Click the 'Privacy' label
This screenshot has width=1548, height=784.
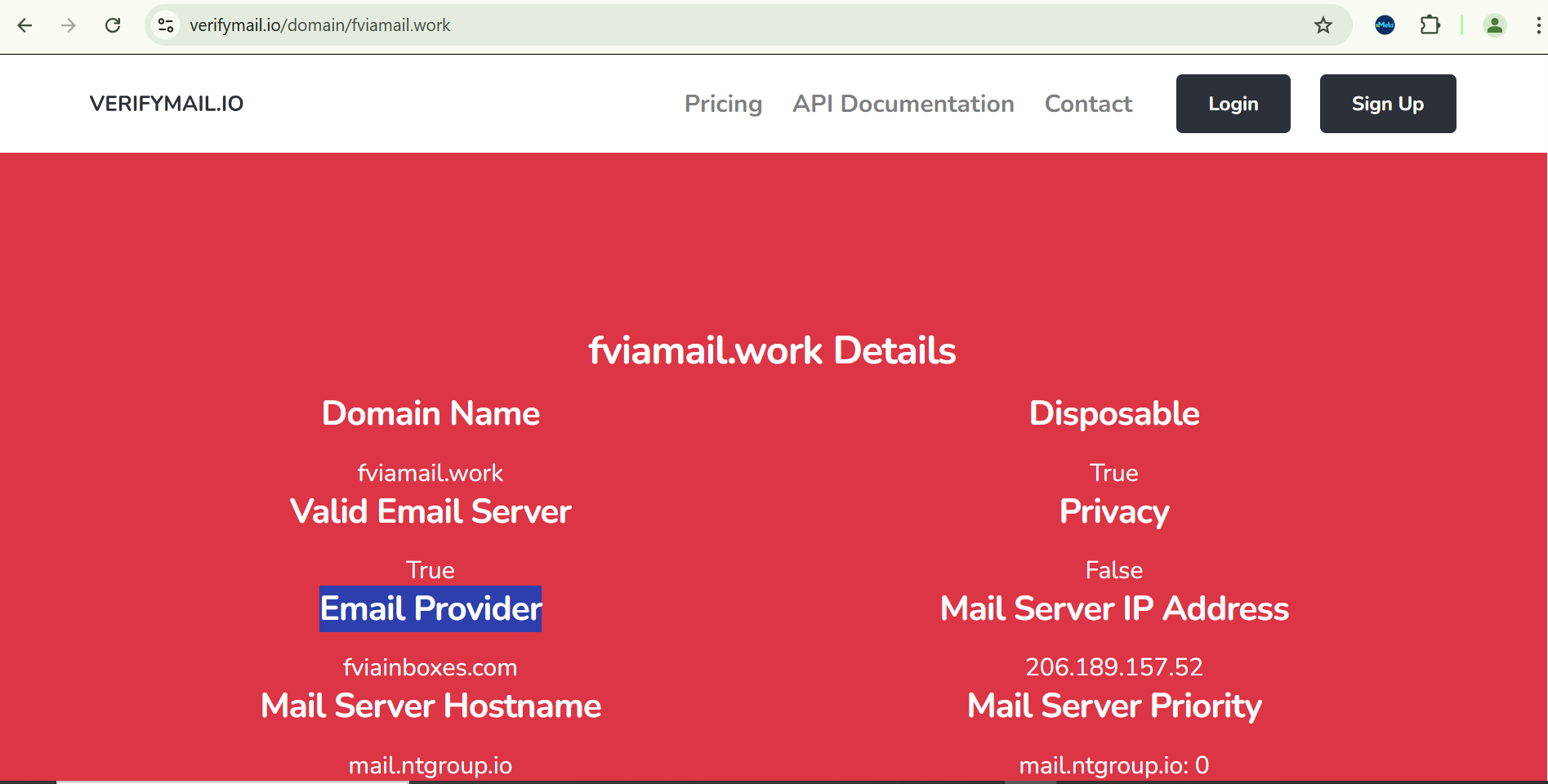click(x=1114, y=511)
